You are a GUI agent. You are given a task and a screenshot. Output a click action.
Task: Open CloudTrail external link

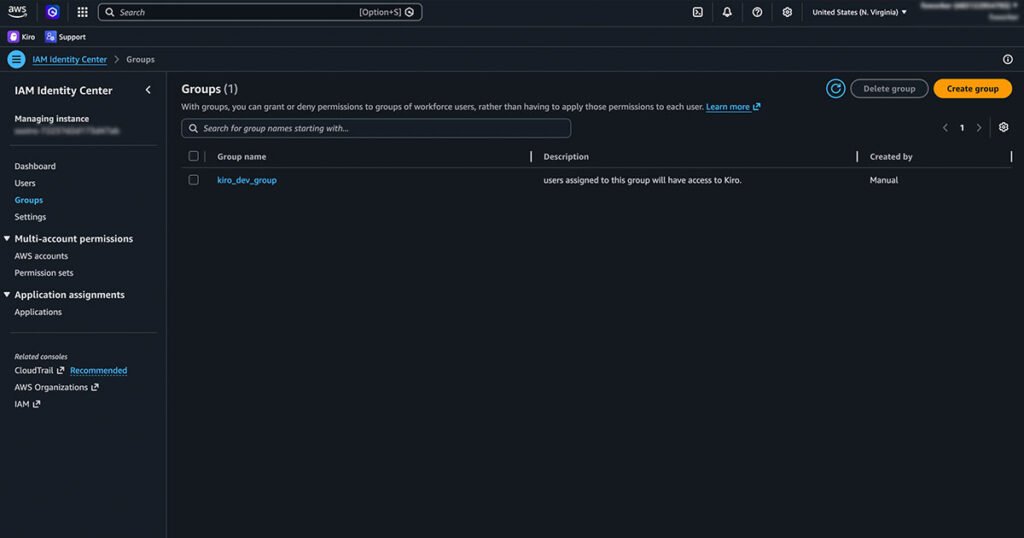[x=39, y=370]
